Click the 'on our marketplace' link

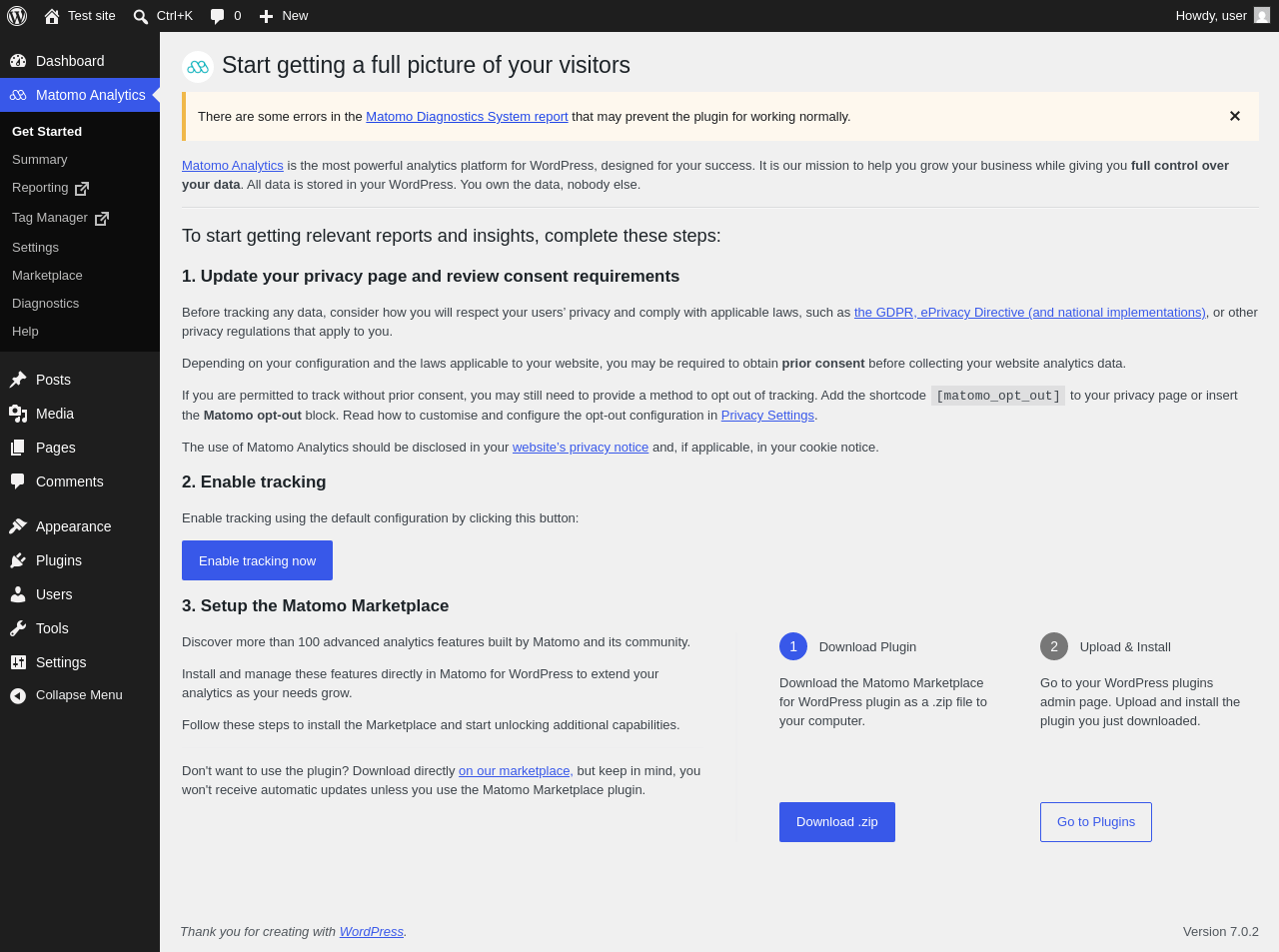tap(514, 771)
